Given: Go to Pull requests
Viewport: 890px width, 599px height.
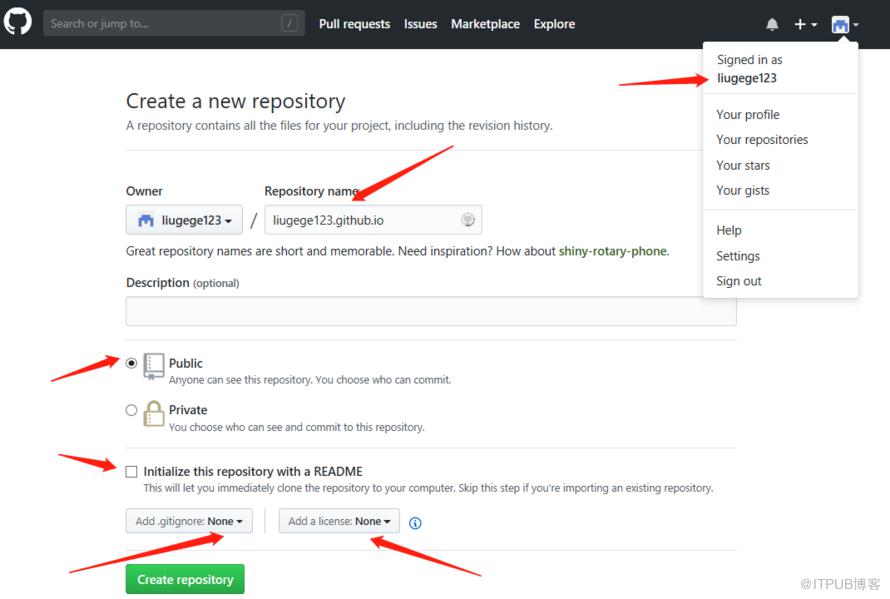Looking at the screenshot, I should 354,24.
